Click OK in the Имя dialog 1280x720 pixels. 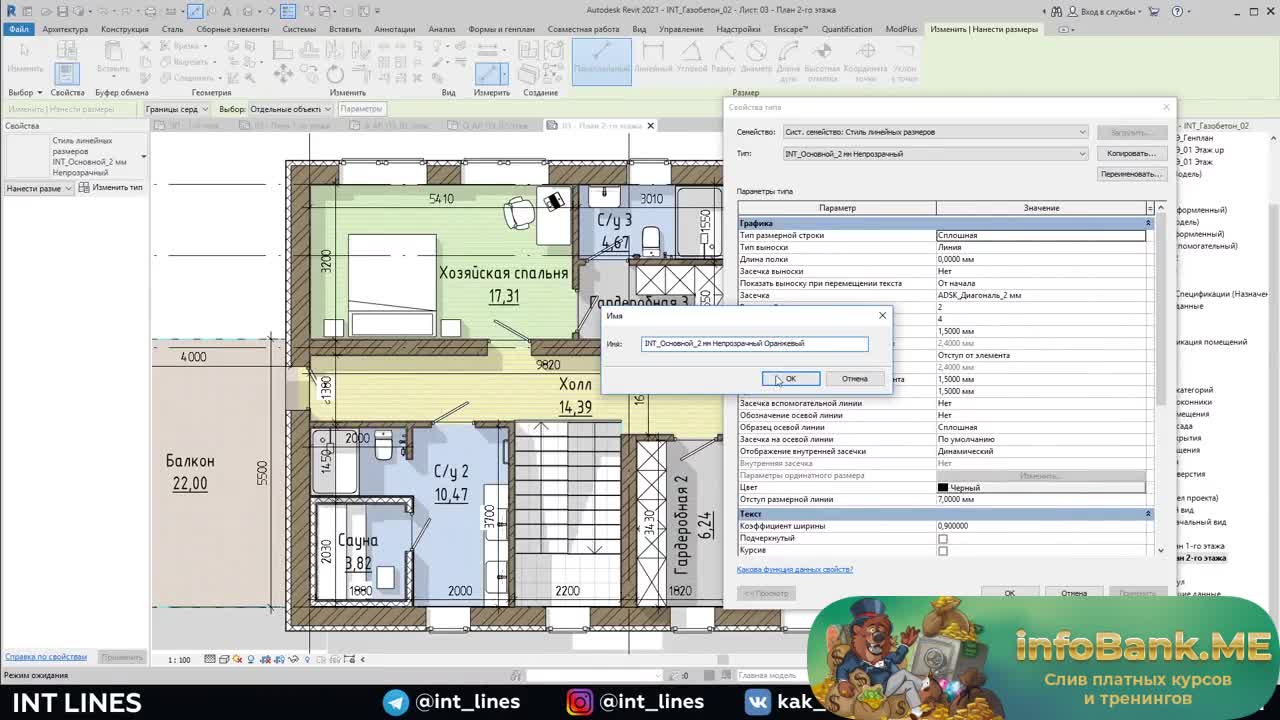pos(791,379)
